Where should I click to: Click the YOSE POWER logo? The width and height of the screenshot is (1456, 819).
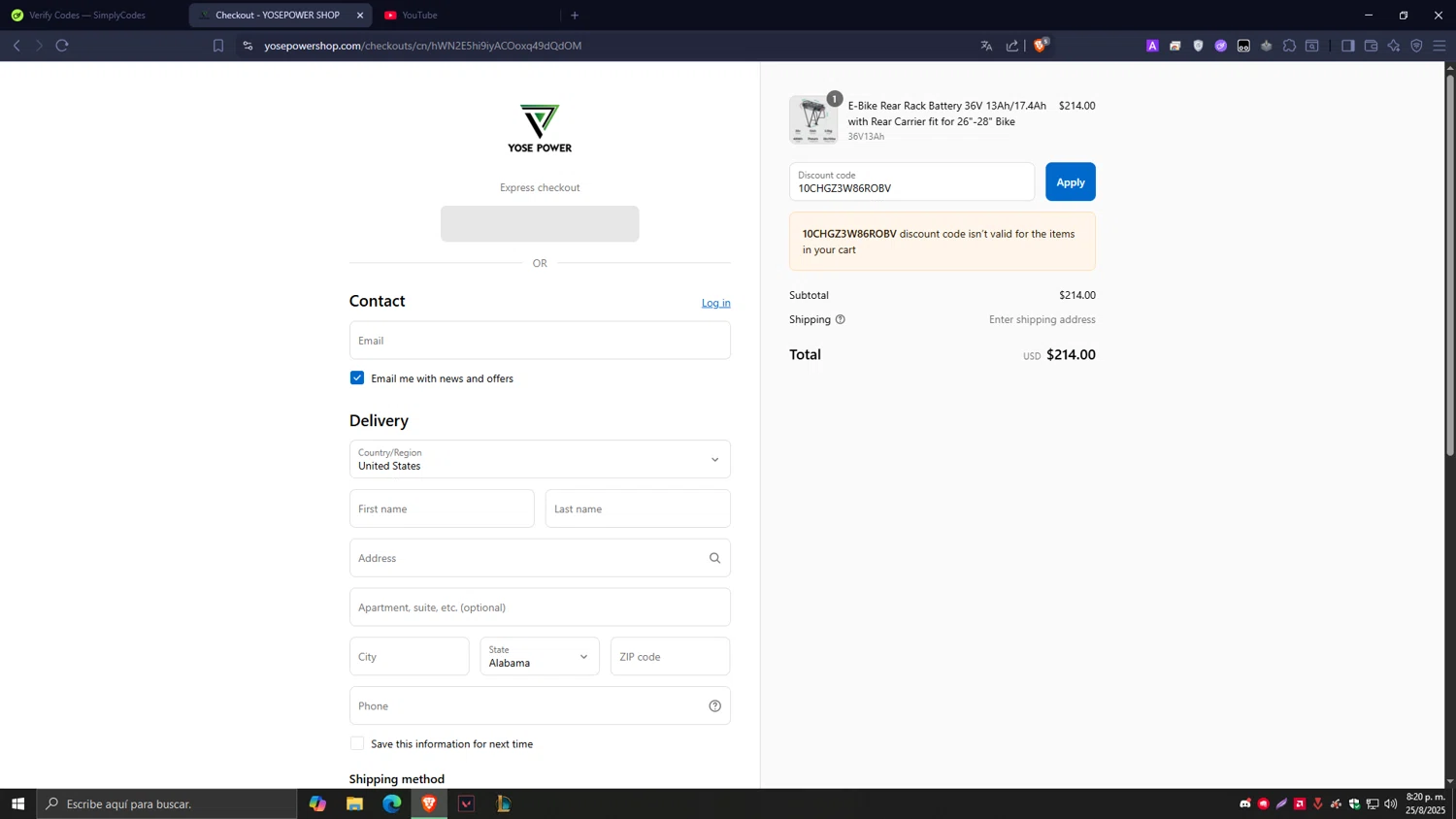click(540, 128)
